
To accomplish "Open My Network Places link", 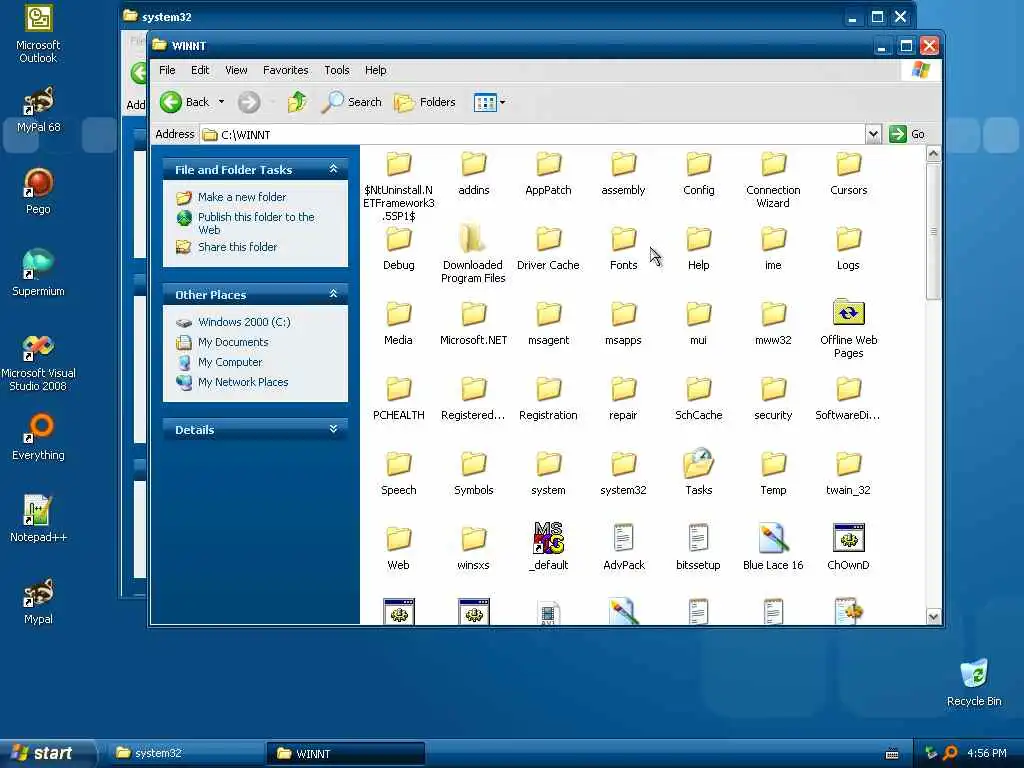I will point(243,382).
